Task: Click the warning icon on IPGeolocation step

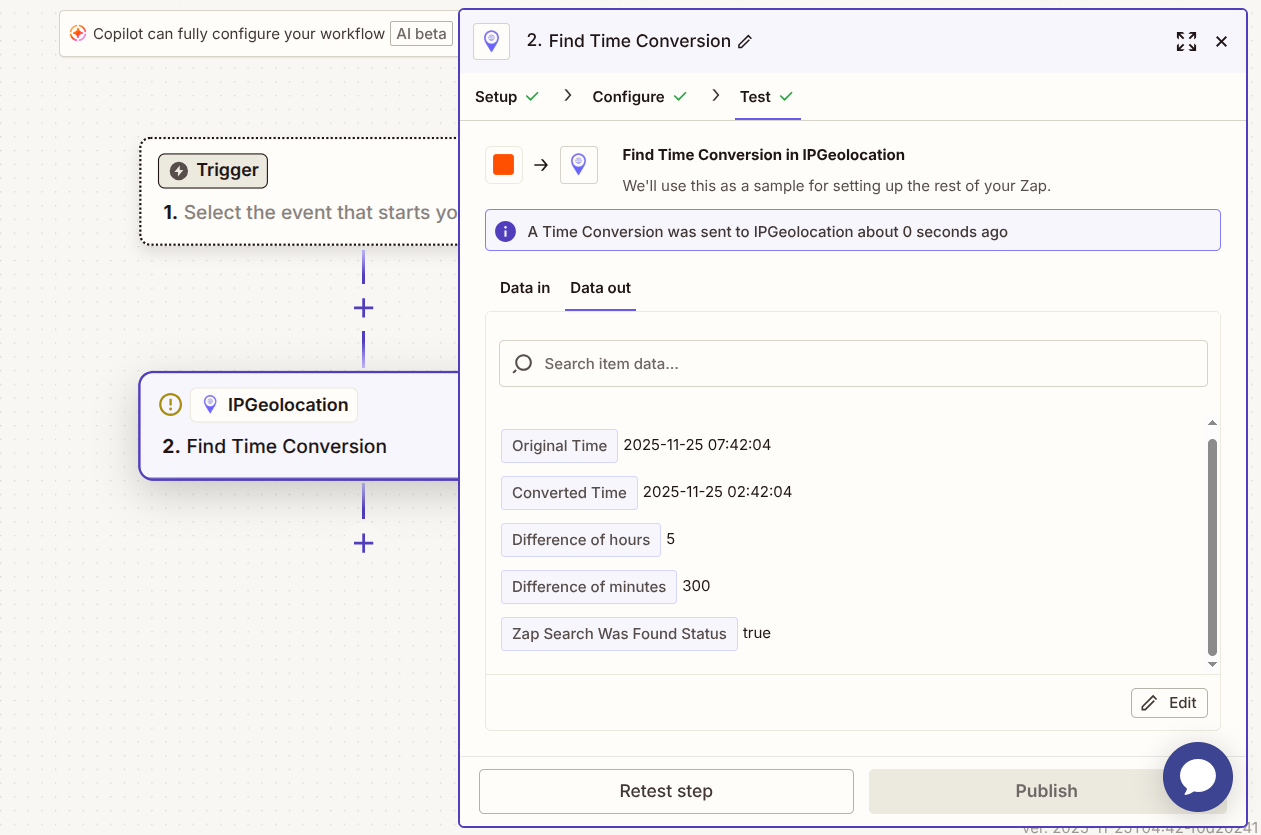Action: point(171,405)
